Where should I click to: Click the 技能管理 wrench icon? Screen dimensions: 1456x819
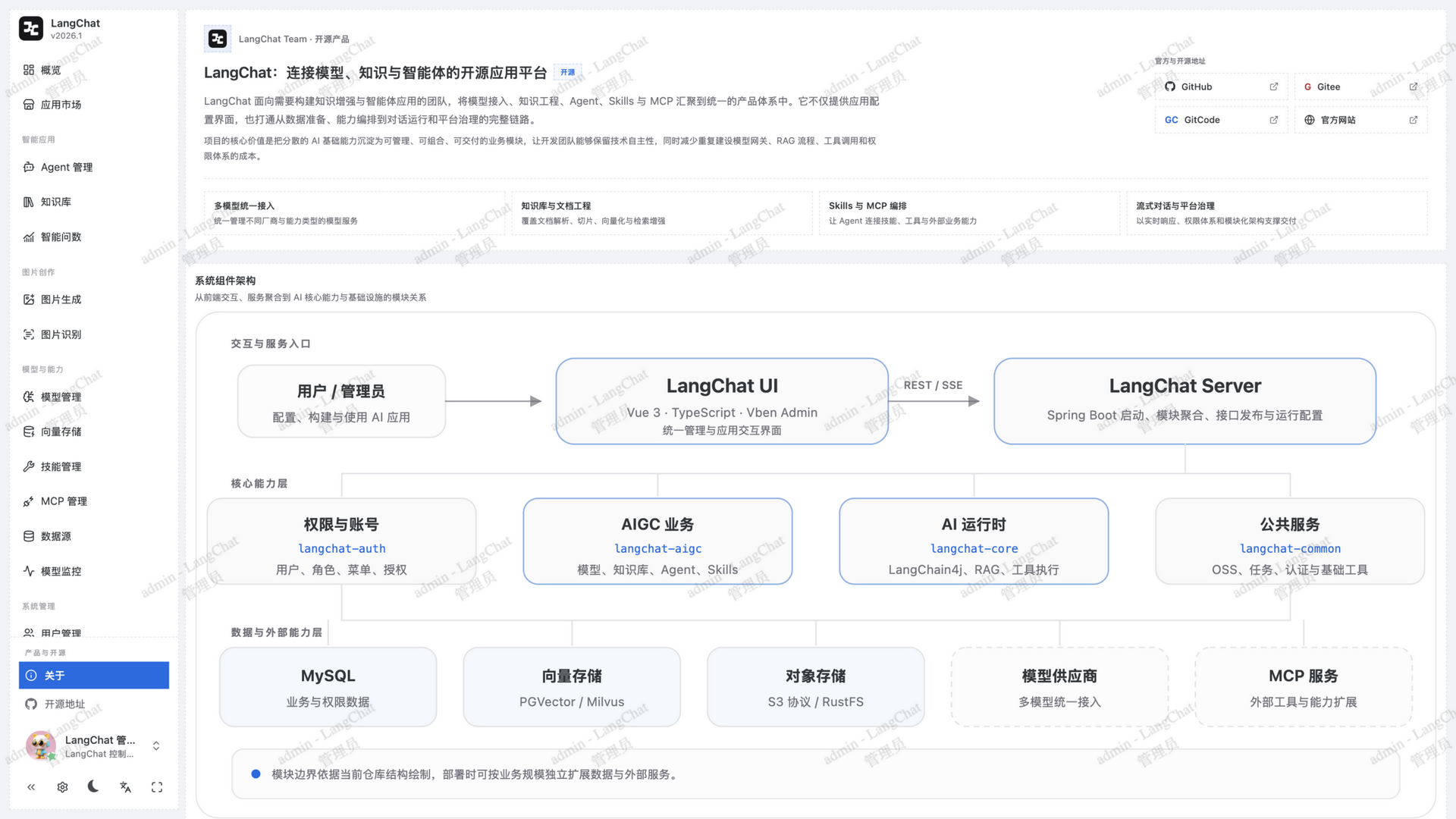pos(29,466)
